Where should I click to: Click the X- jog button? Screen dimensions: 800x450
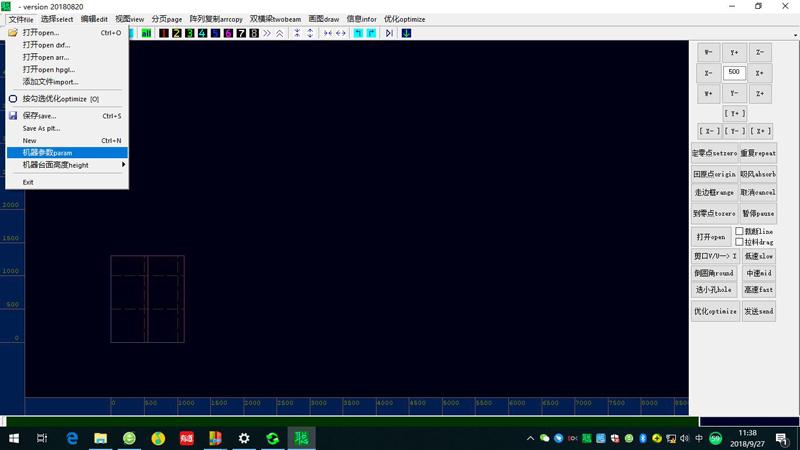pyautogui.click(x=708, y=73)
